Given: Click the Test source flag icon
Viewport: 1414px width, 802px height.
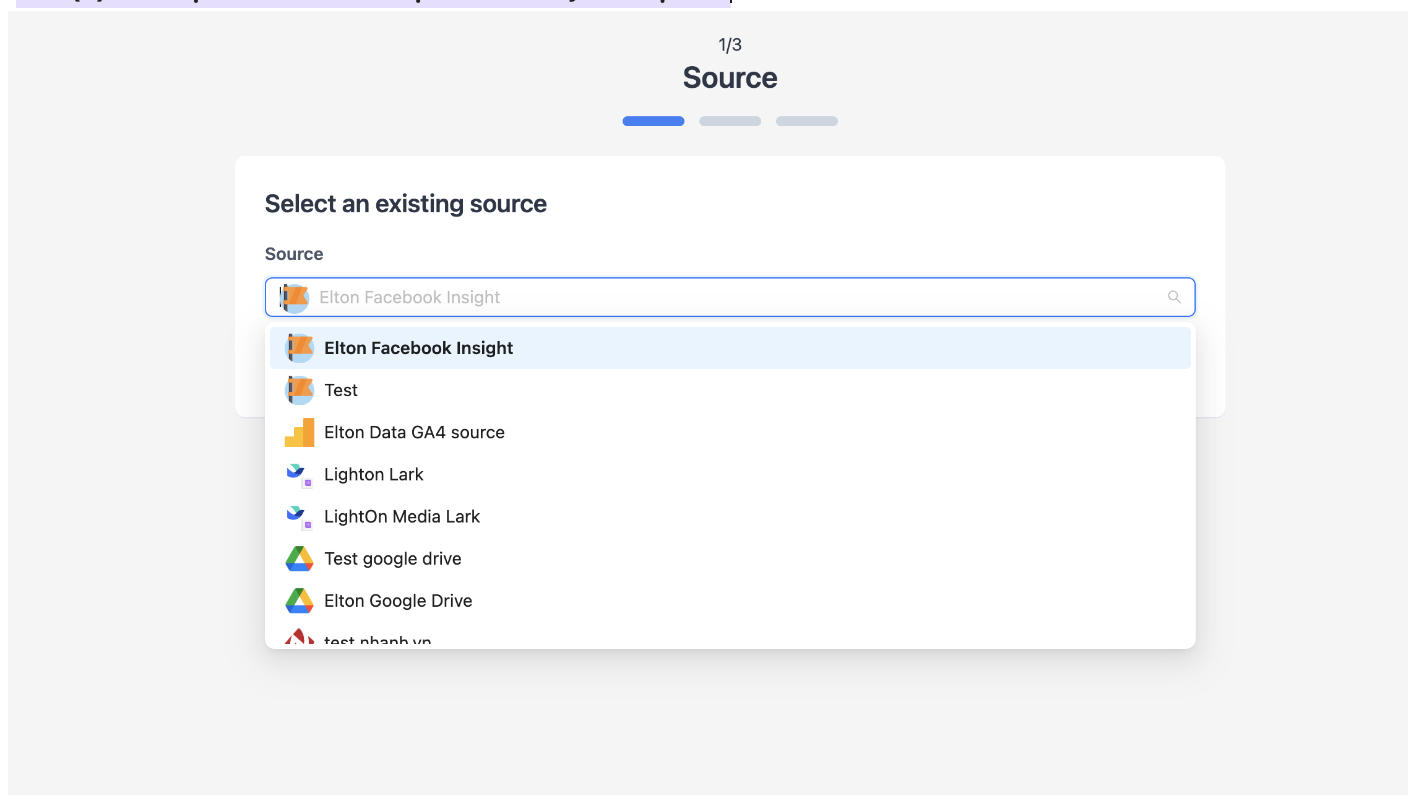Looking at the screenshot, I should (299, 390).
